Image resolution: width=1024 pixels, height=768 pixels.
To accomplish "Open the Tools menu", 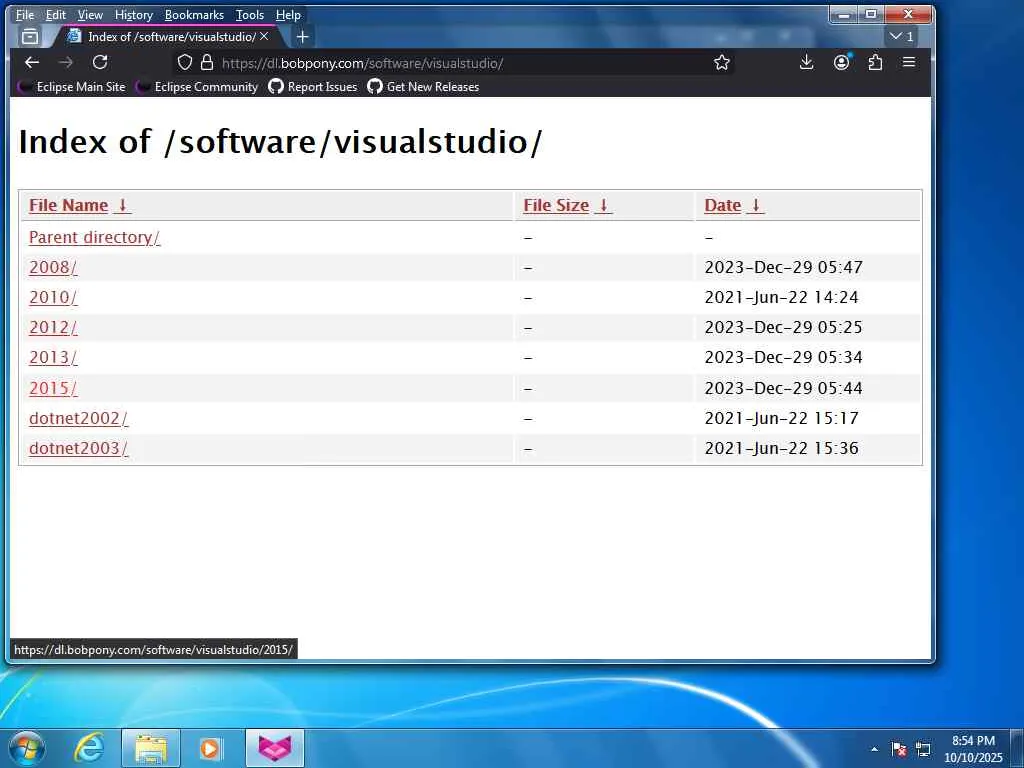I will tap(249, 14).
